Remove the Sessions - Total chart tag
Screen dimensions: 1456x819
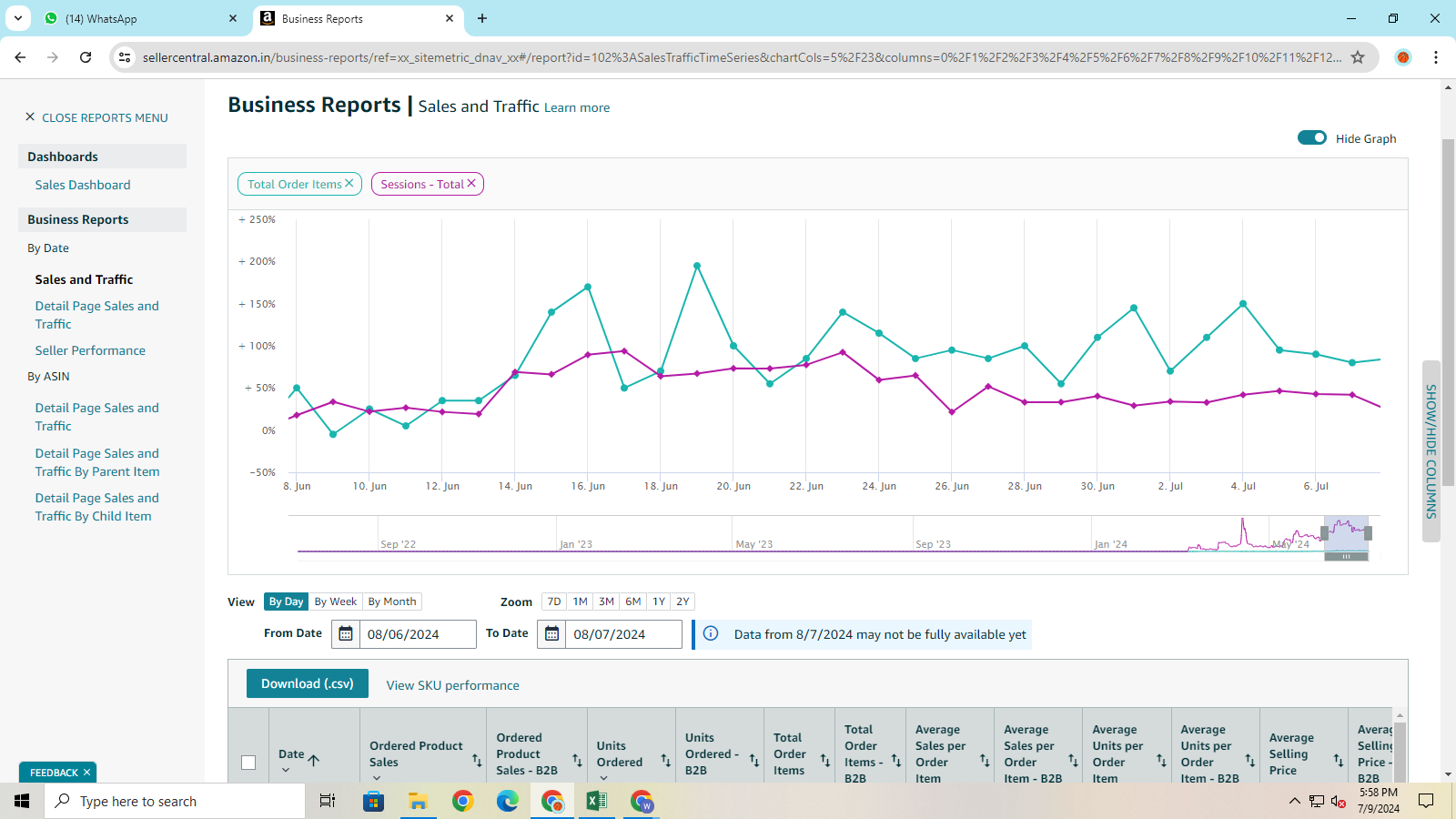coord(471,184)
